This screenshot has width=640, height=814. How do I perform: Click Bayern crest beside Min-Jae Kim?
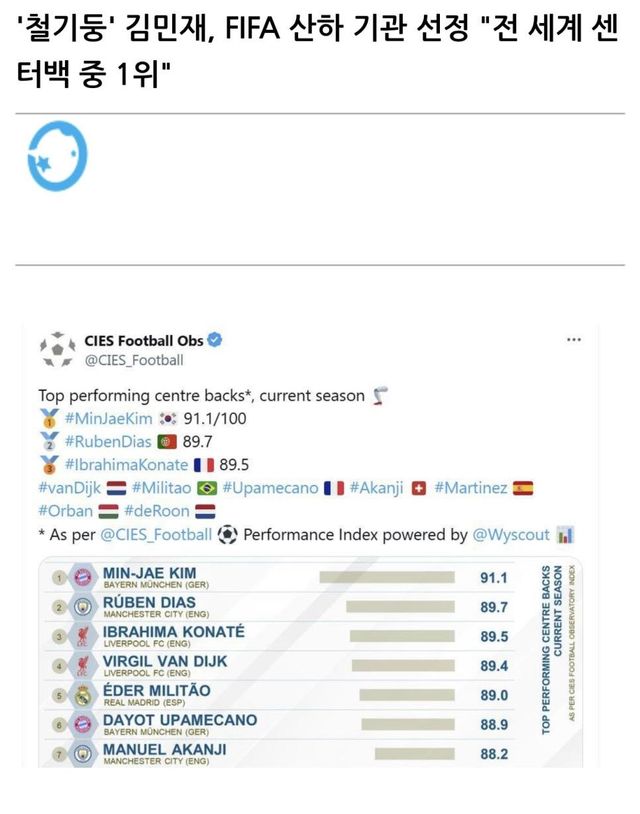[84, 577]
